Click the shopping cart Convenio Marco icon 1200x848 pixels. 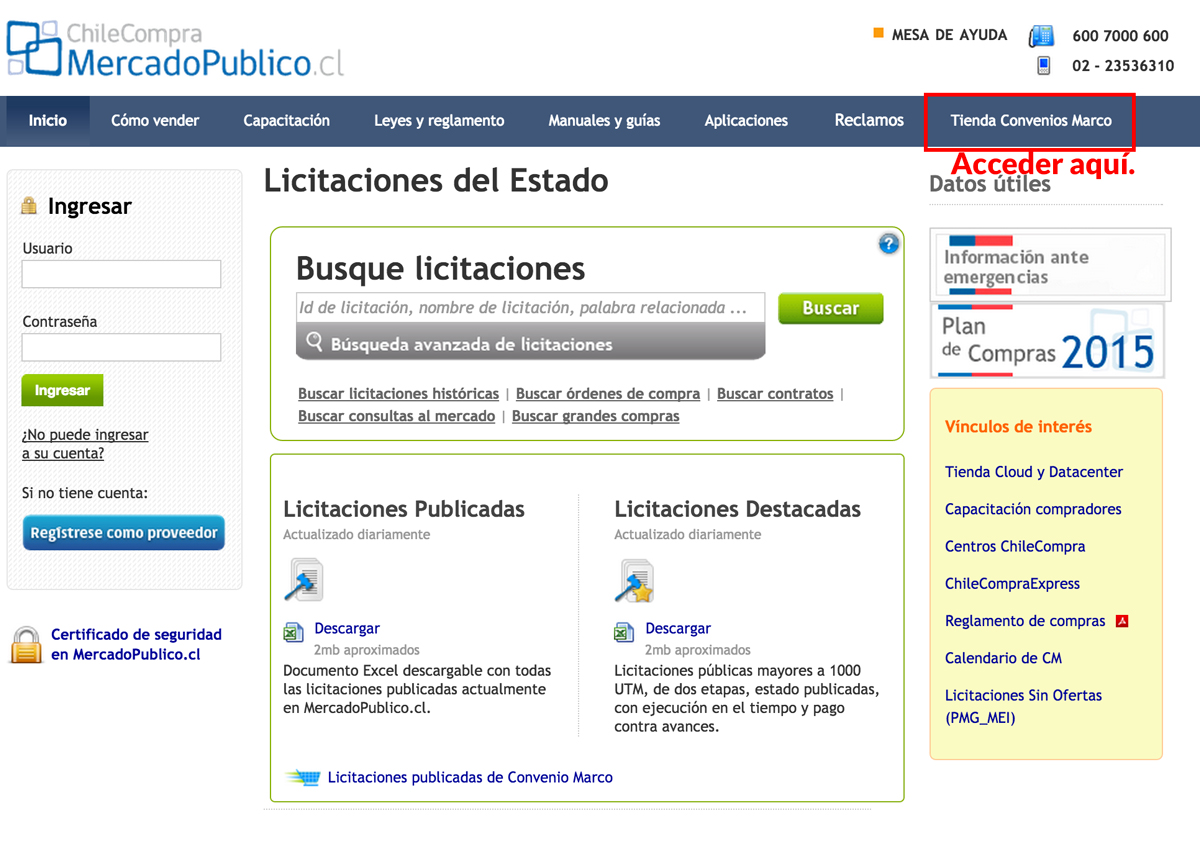[302, 778]
